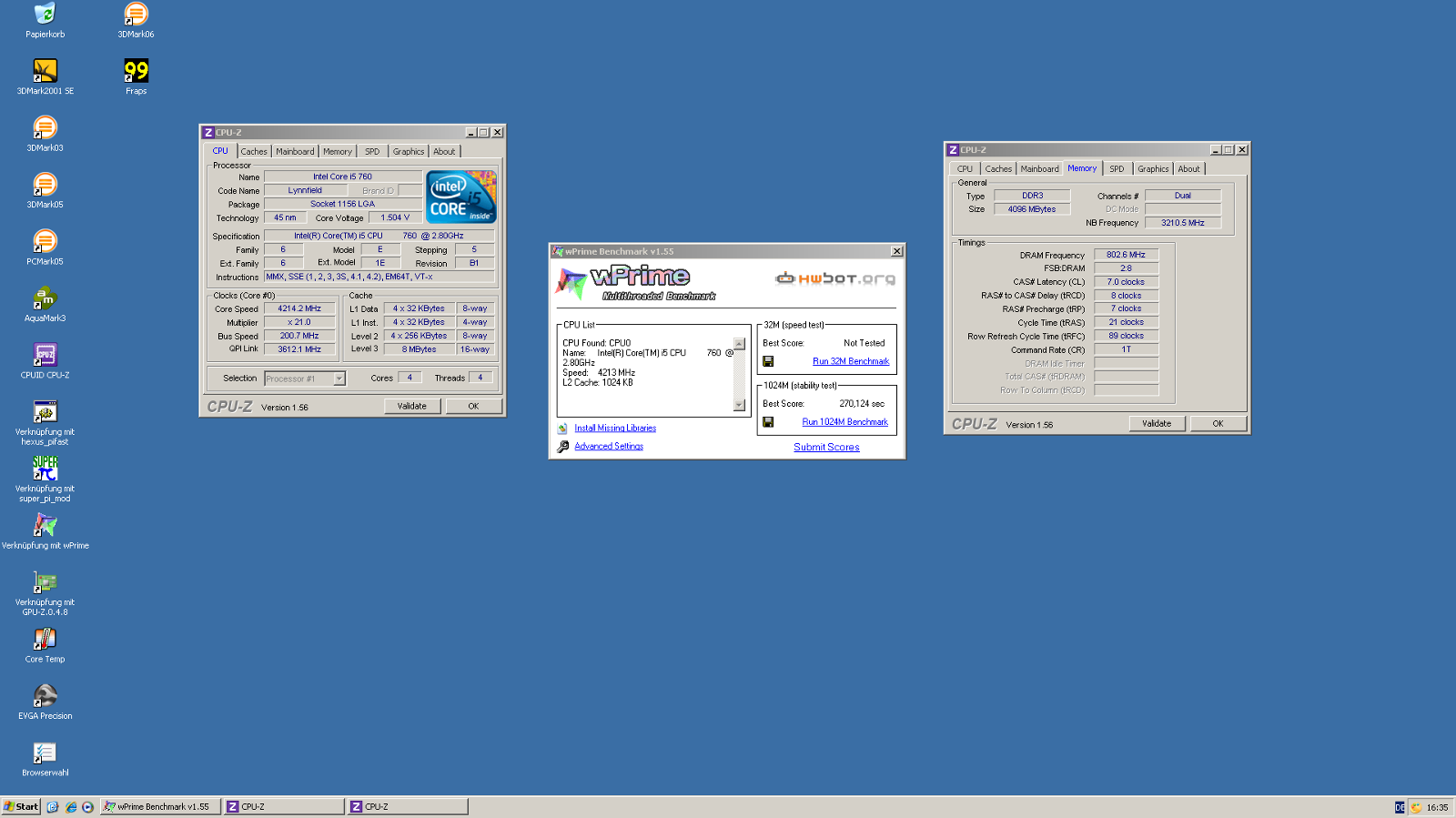Viewport: 1456px width, 818px height.
Task: Open the Processor #1 selection dropdown
Action: click(x=339, y=379)
